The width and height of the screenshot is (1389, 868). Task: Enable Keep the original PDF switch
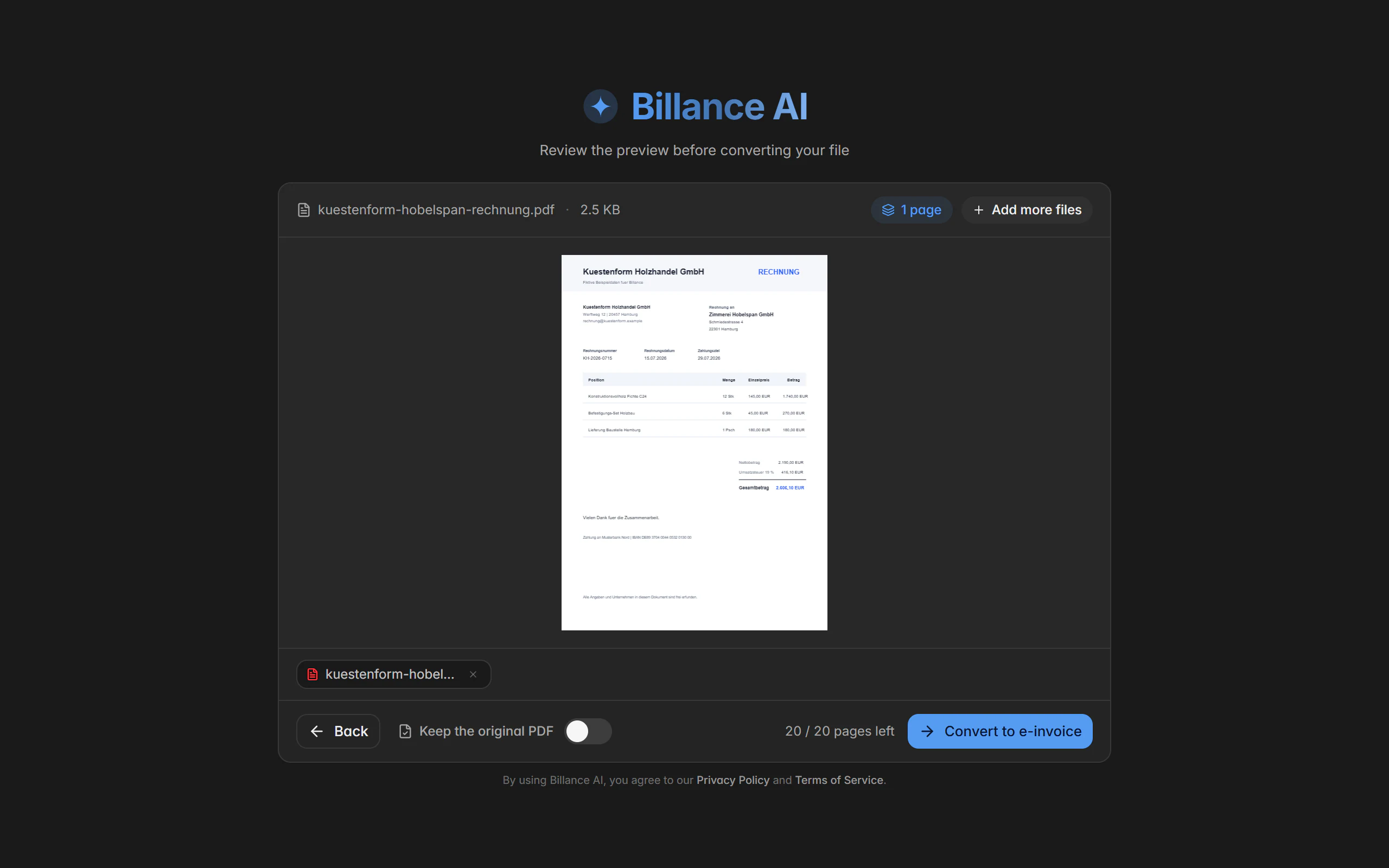[588, 731]
